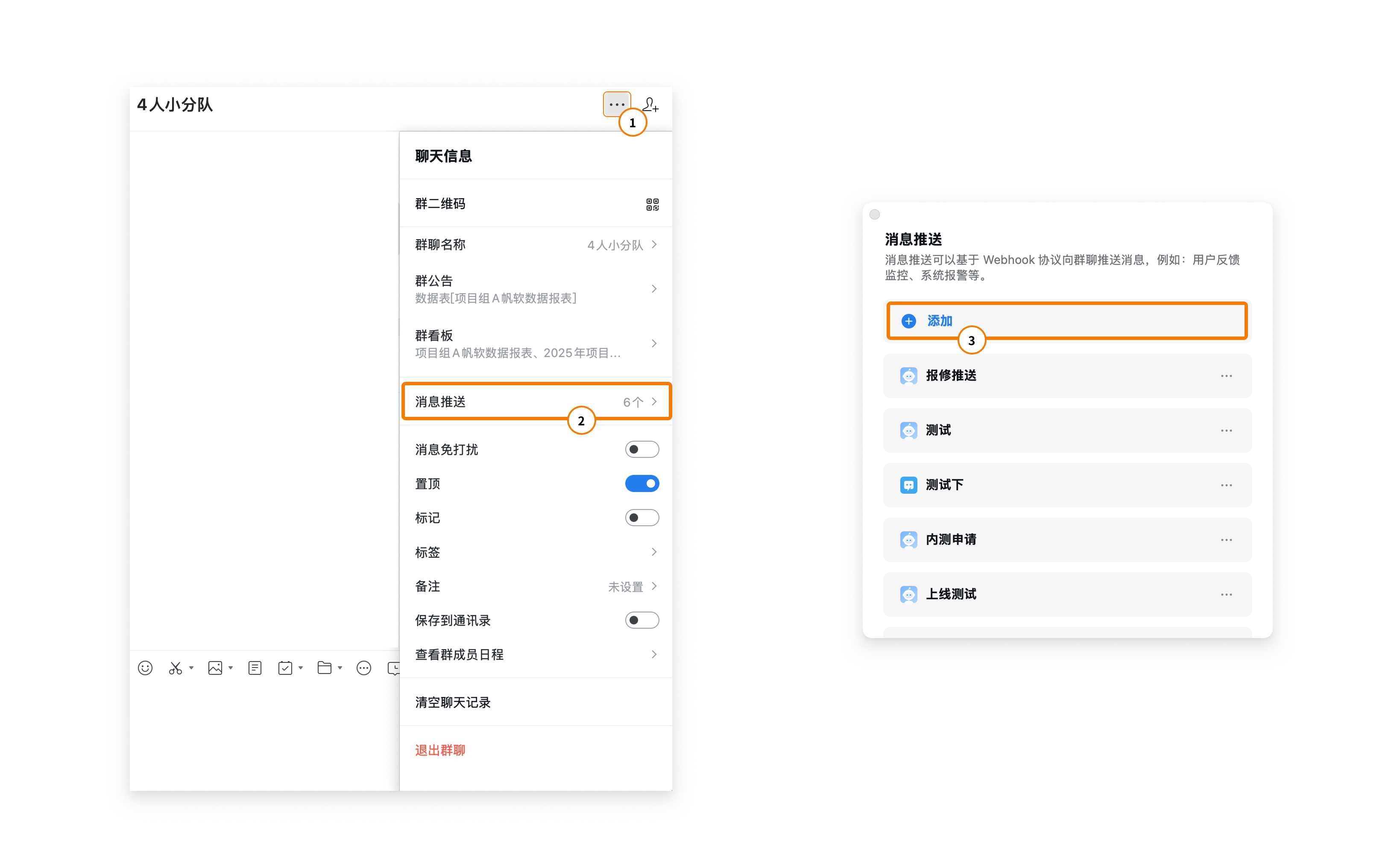Open the folder file icon
Screen dimensions: 1400x861
point(324,668)
